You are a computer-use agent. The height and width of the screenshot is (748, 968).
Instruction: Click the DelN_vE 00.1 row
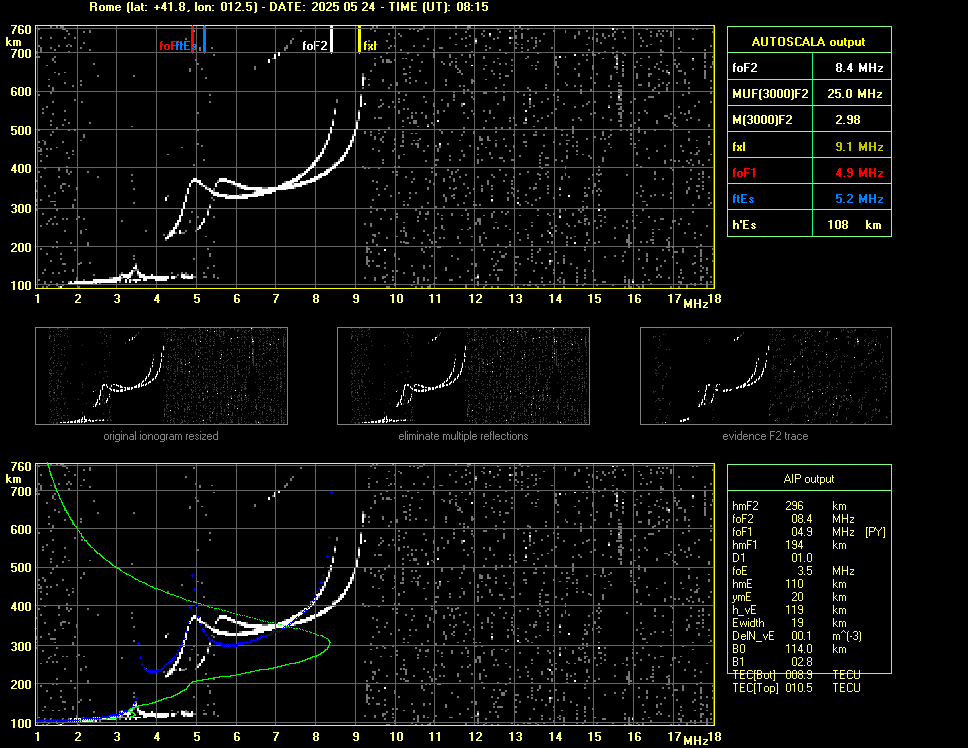coord(797,636)
